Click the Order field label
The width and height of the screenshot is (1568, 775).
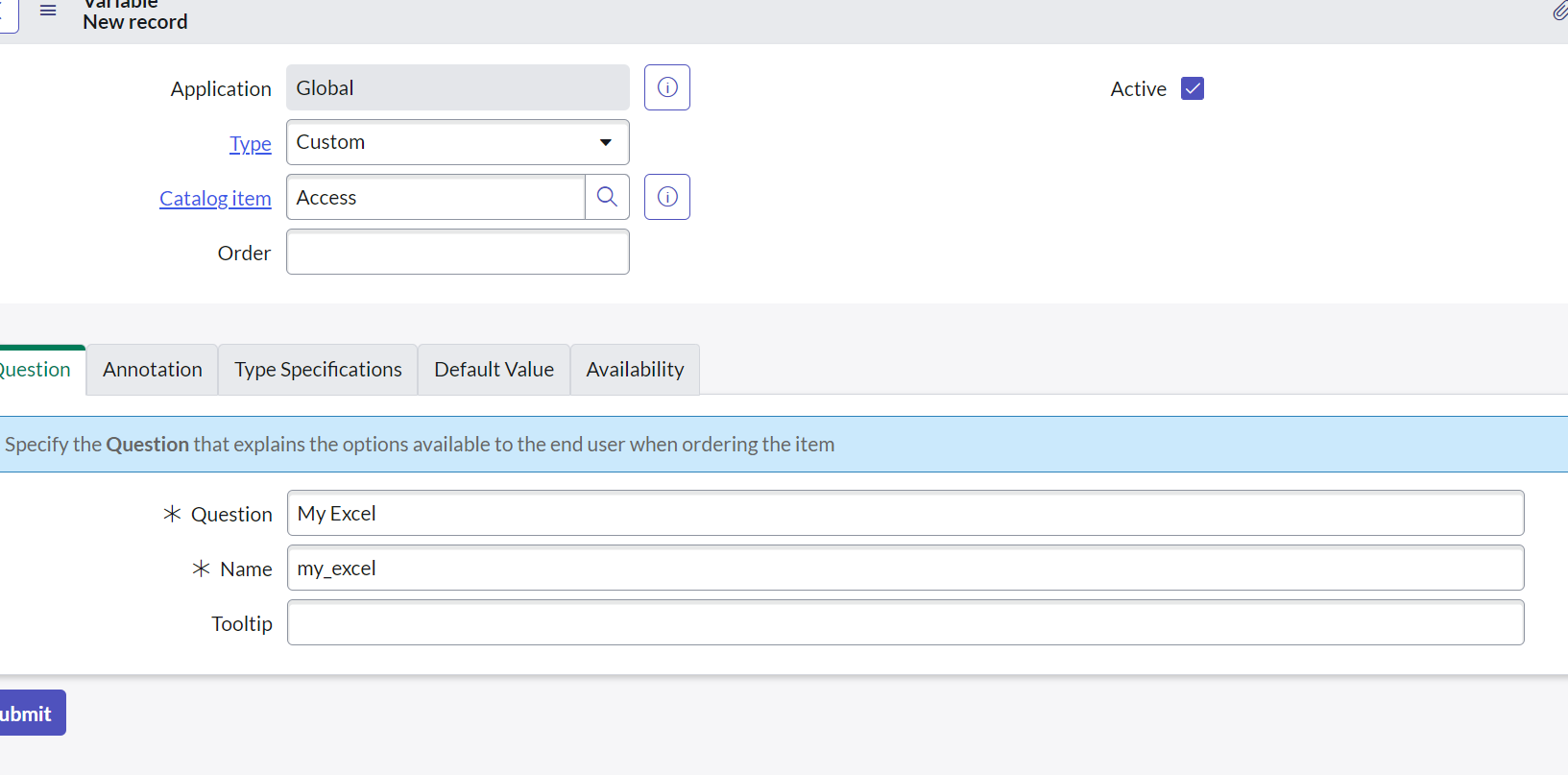click(244, 254)
